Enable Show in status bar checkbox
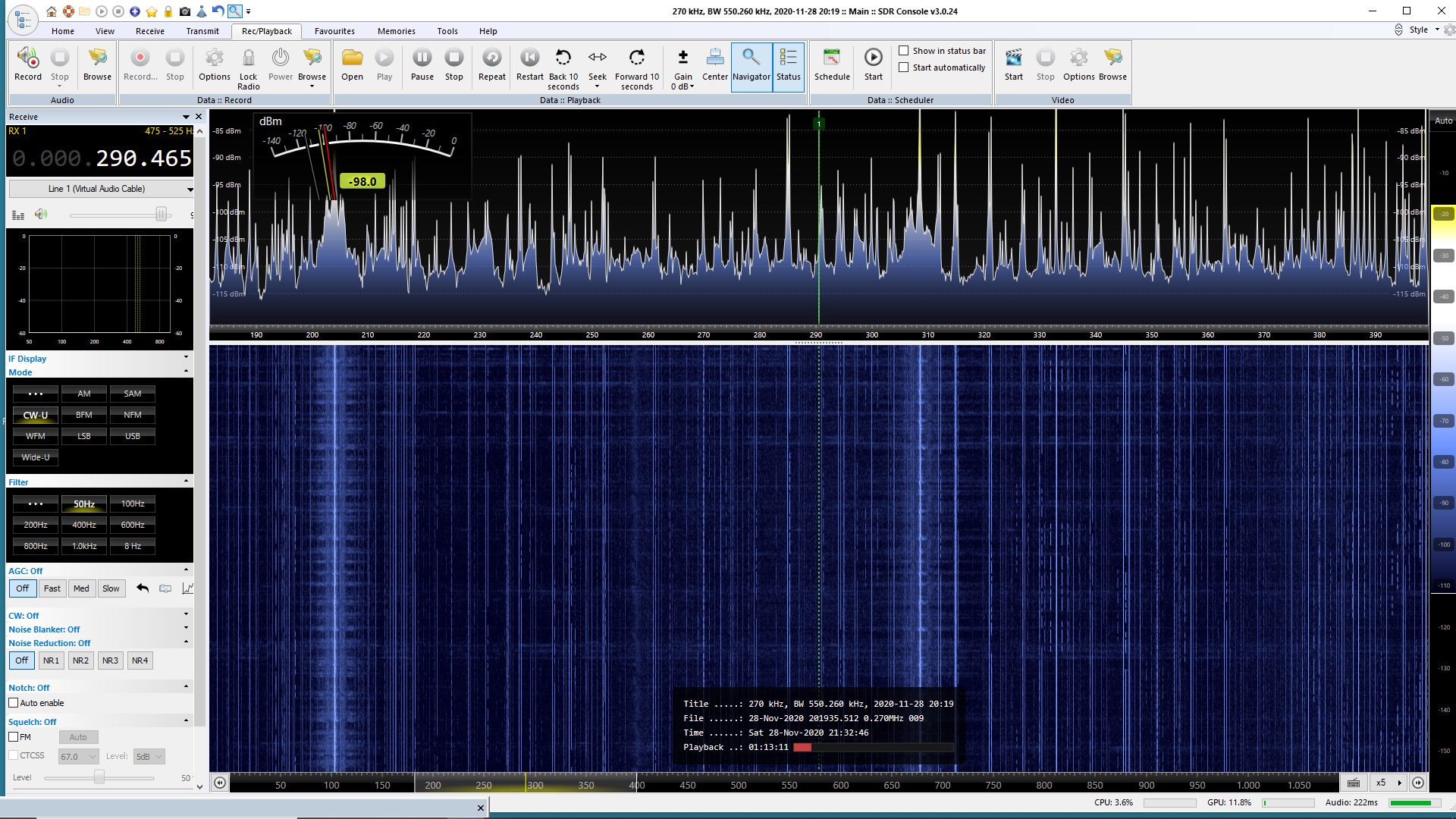 tap(904, 51)
